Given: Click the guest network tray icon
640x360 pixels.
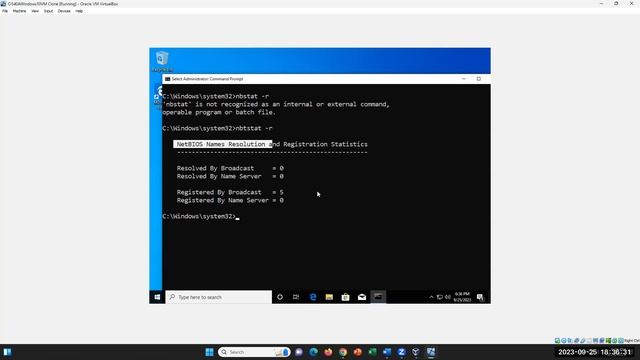Looking at the screenshot, I should click(440, 297).
